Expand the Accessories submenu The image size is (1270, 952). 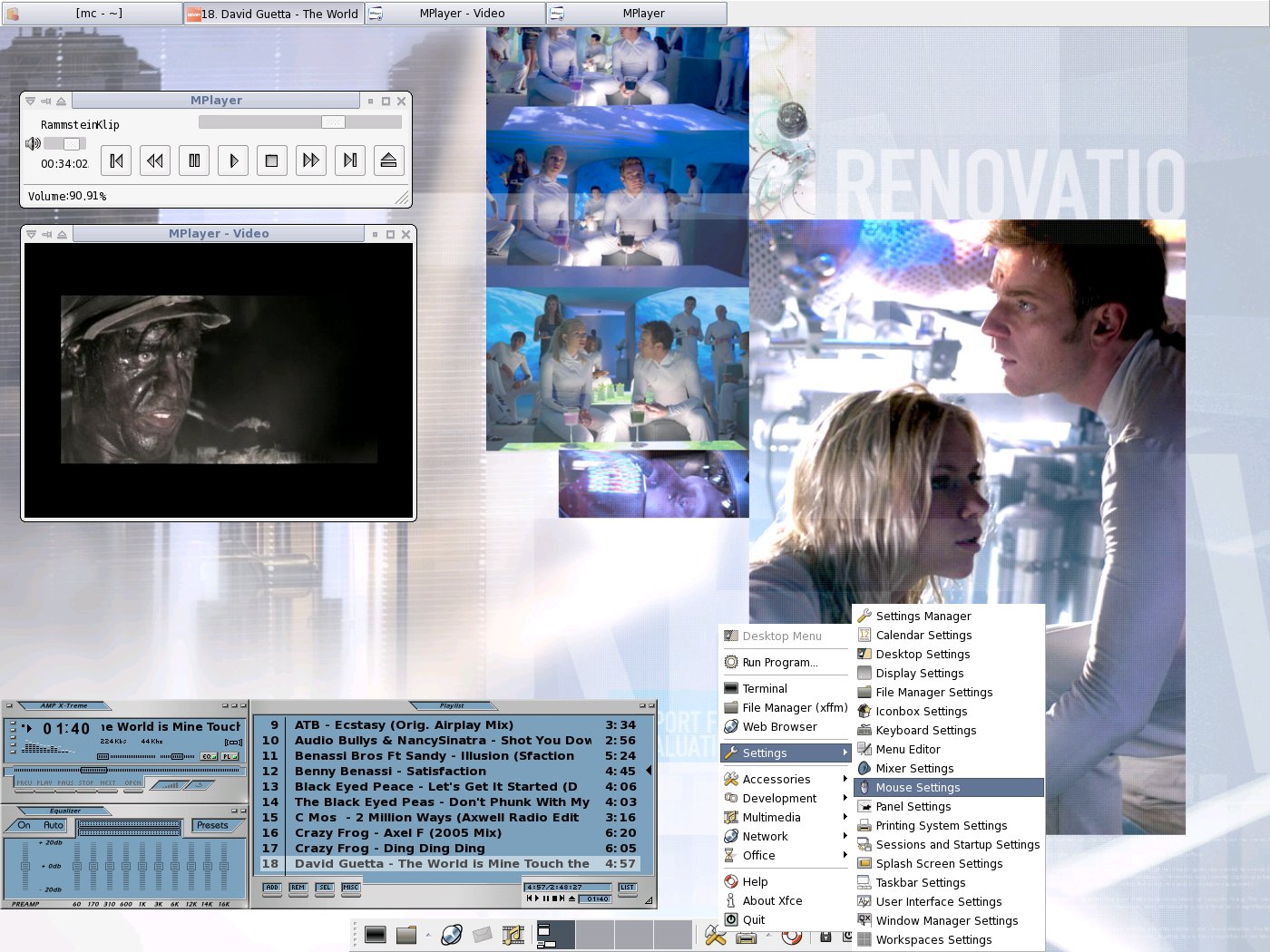point(786,780)
